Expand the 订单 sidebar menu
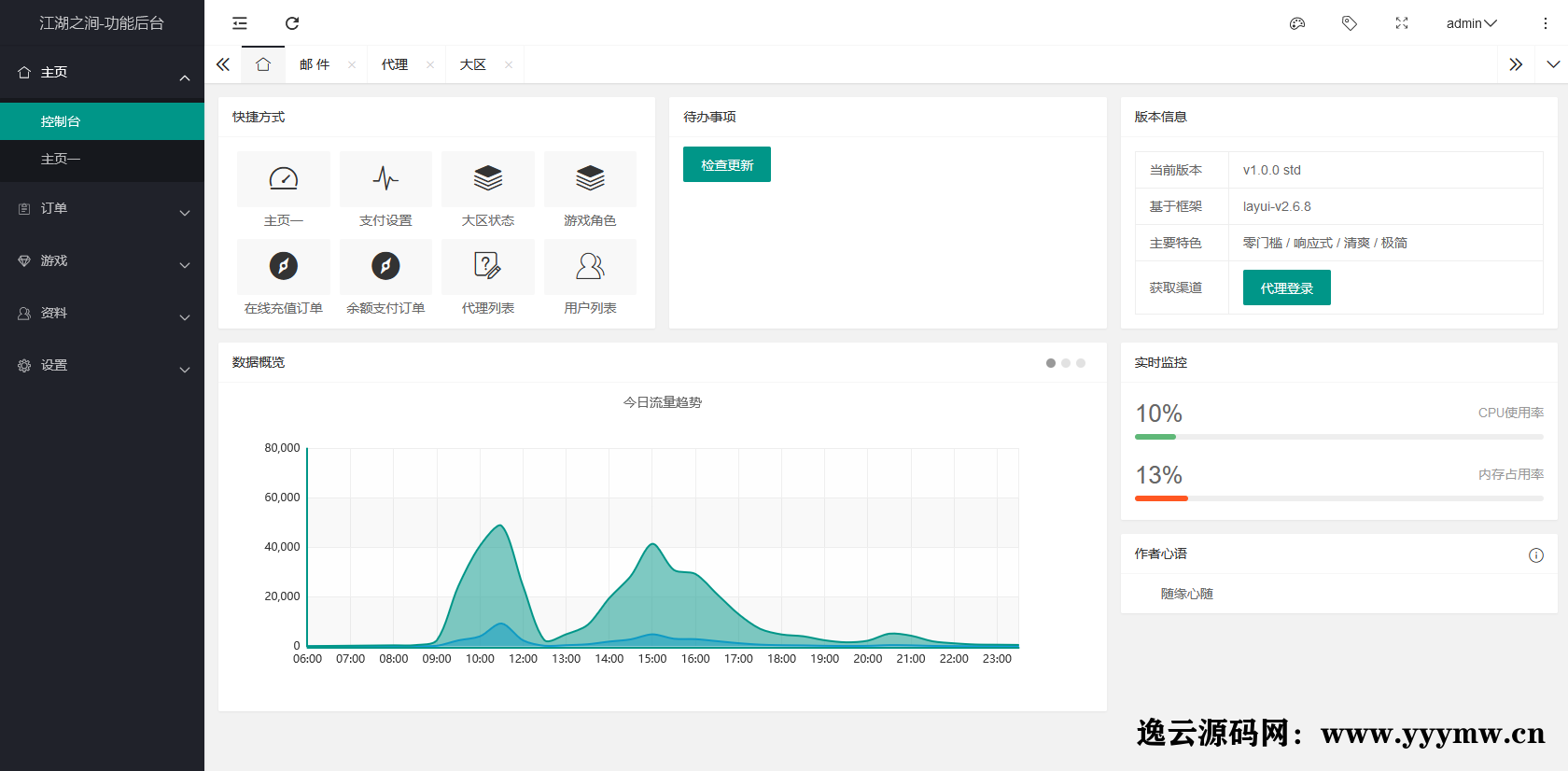1568x771 pixels. point(102,209)
